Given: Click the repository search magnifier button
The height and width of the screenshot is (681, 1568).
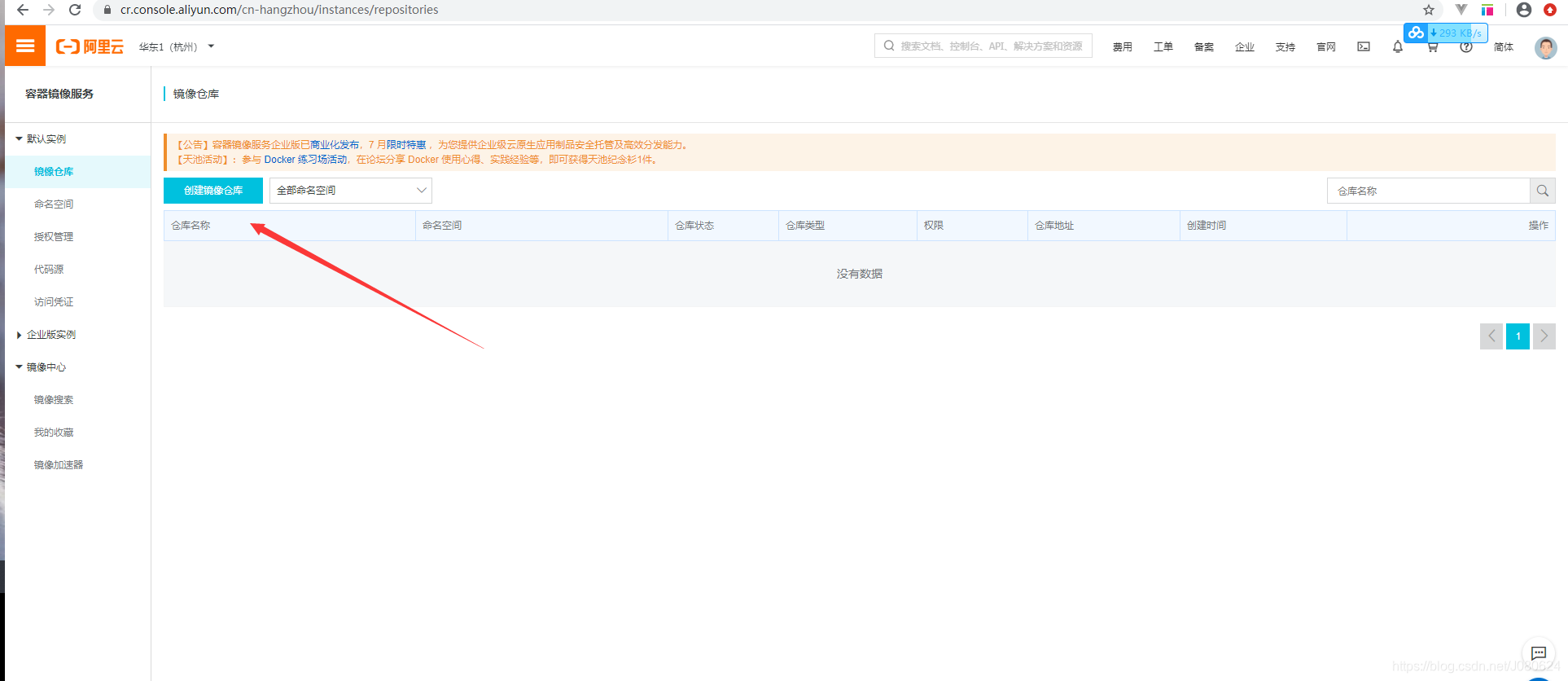Looking at the screenshot, I should [x=1543, y=191].
